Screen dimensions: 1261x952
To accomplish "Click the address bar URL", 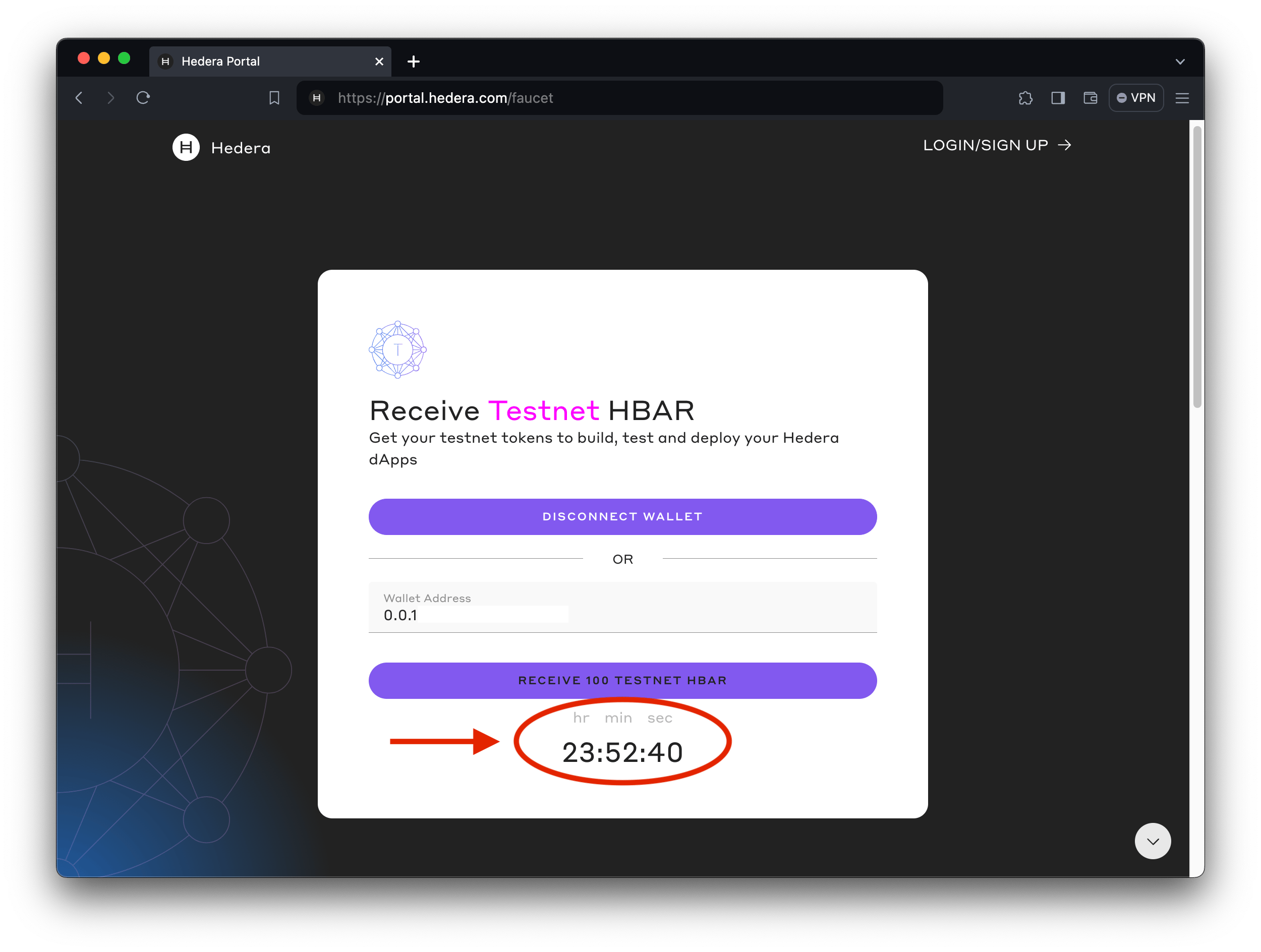I will 445,98.
